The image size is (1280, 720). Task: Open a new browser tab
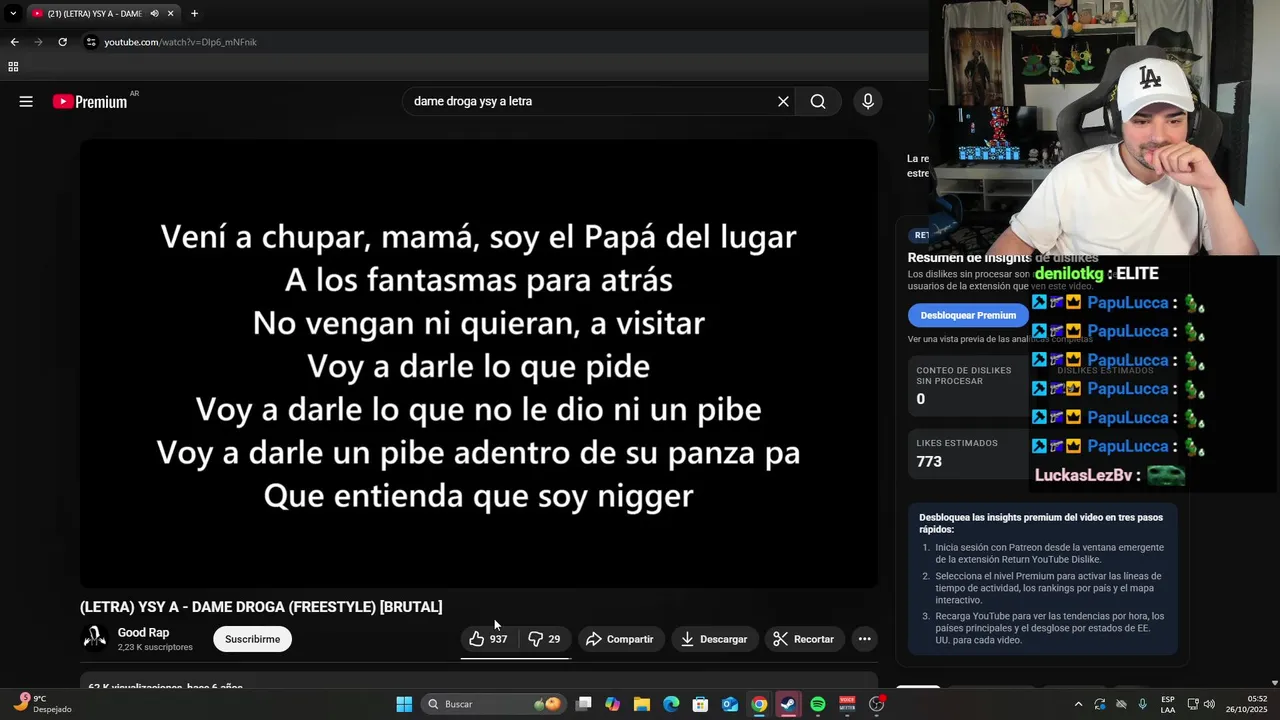click(194, 13)
